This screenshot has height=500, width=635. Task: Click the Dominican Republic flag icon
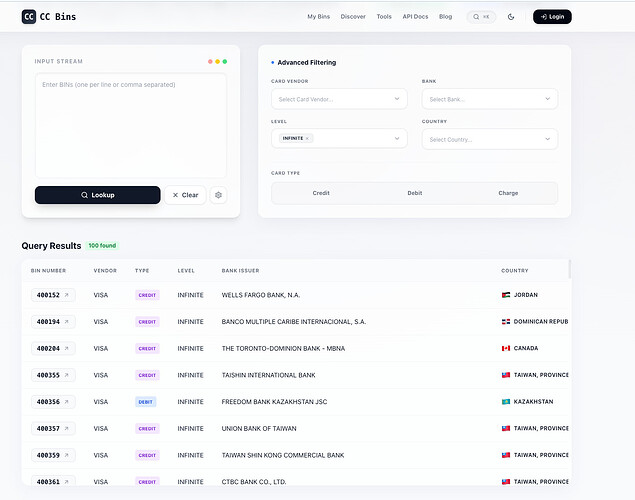coord(506,321)
